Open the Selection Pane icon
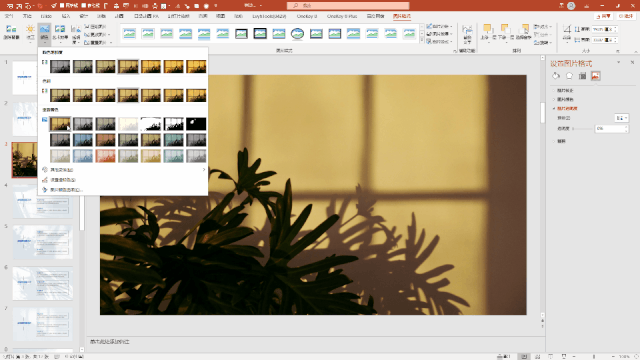This screenshot has width=640, height=360. [x=524, y=31]
